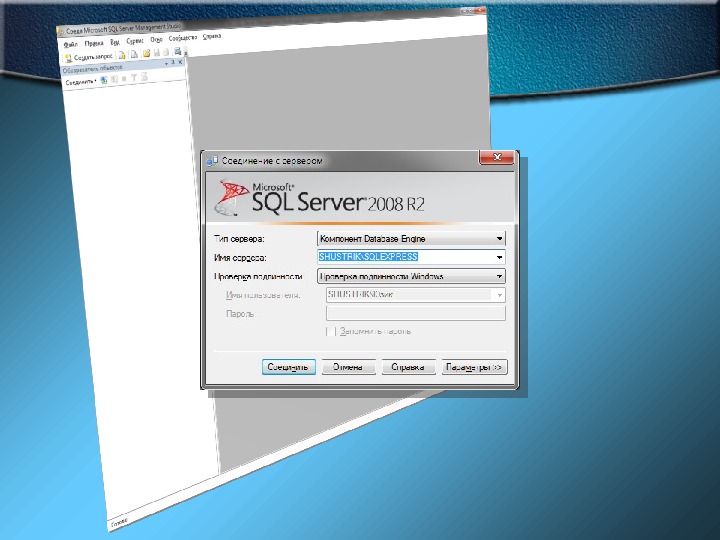Click the new file page icon in Management Studio toolbar
Screen dimensions: 720x540
[134, 55]
